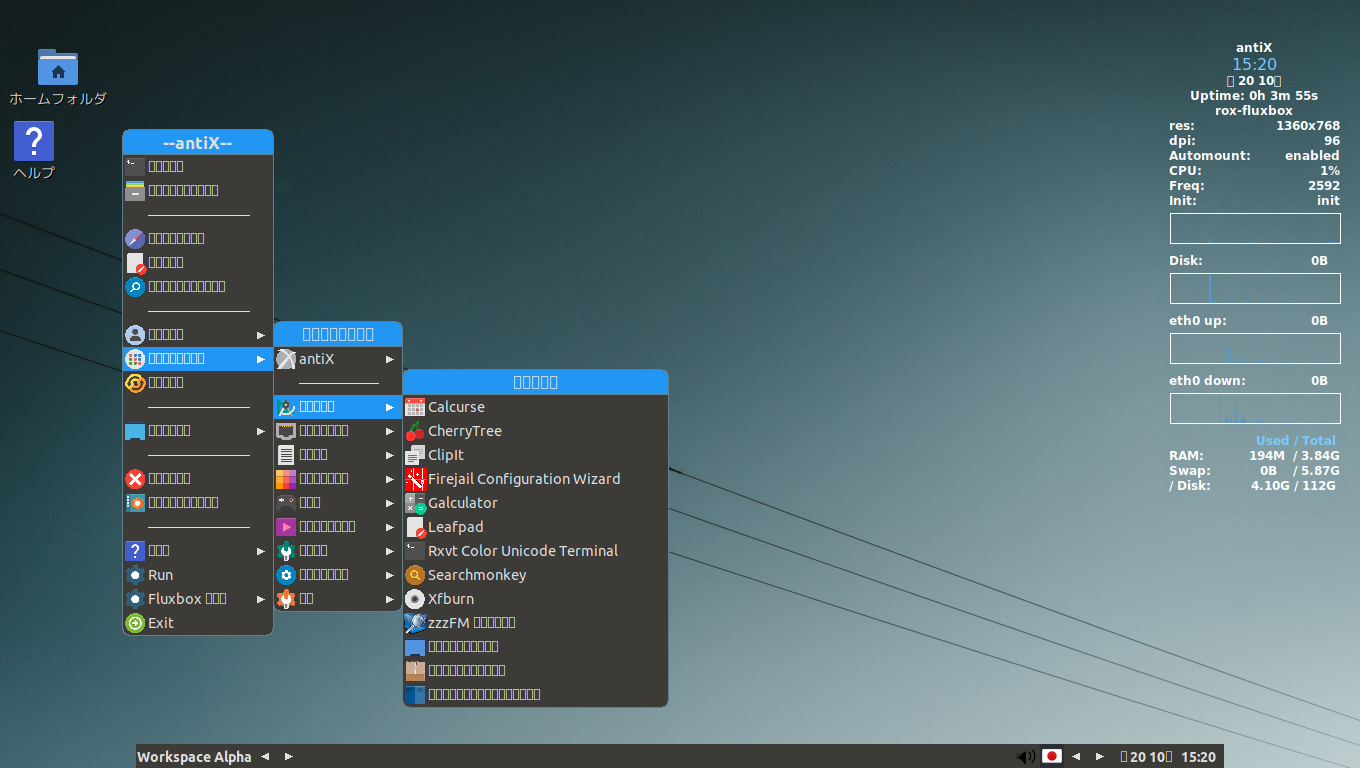The image size is (1360, 768).
Task: Launch CherryTree
Action: [535, 431]
